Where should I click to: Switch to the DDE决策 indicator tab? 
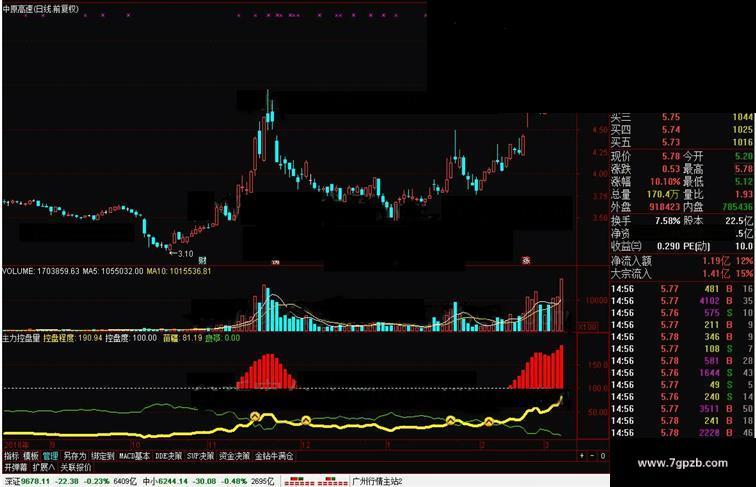[x=169, y=456]
